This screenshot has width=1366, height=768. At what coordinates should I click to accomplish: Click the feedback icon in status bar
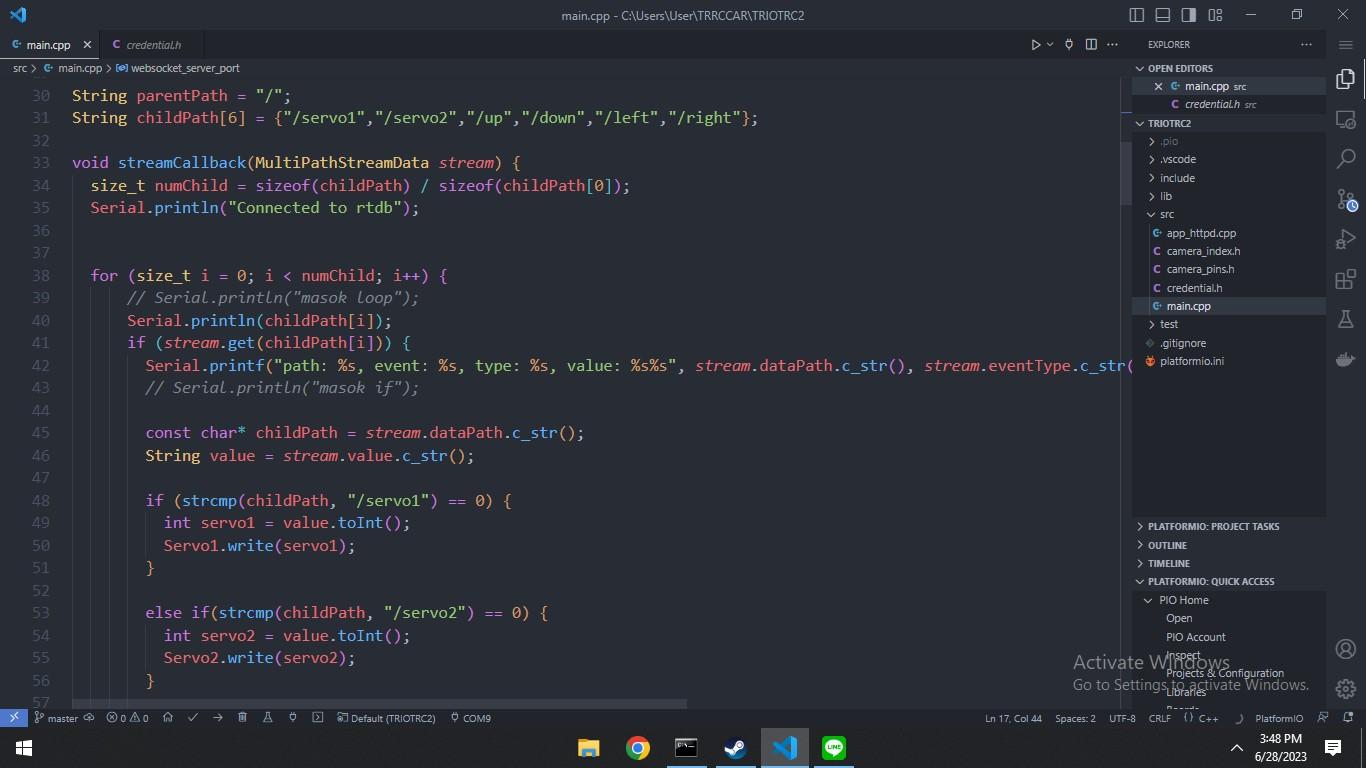pos(1323,718)
